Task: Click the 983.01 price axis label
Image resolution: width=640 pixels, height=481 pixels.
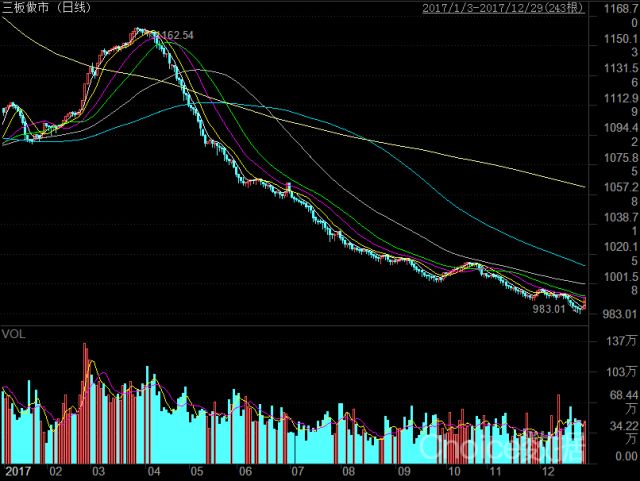Action: [x=620, y=314]
